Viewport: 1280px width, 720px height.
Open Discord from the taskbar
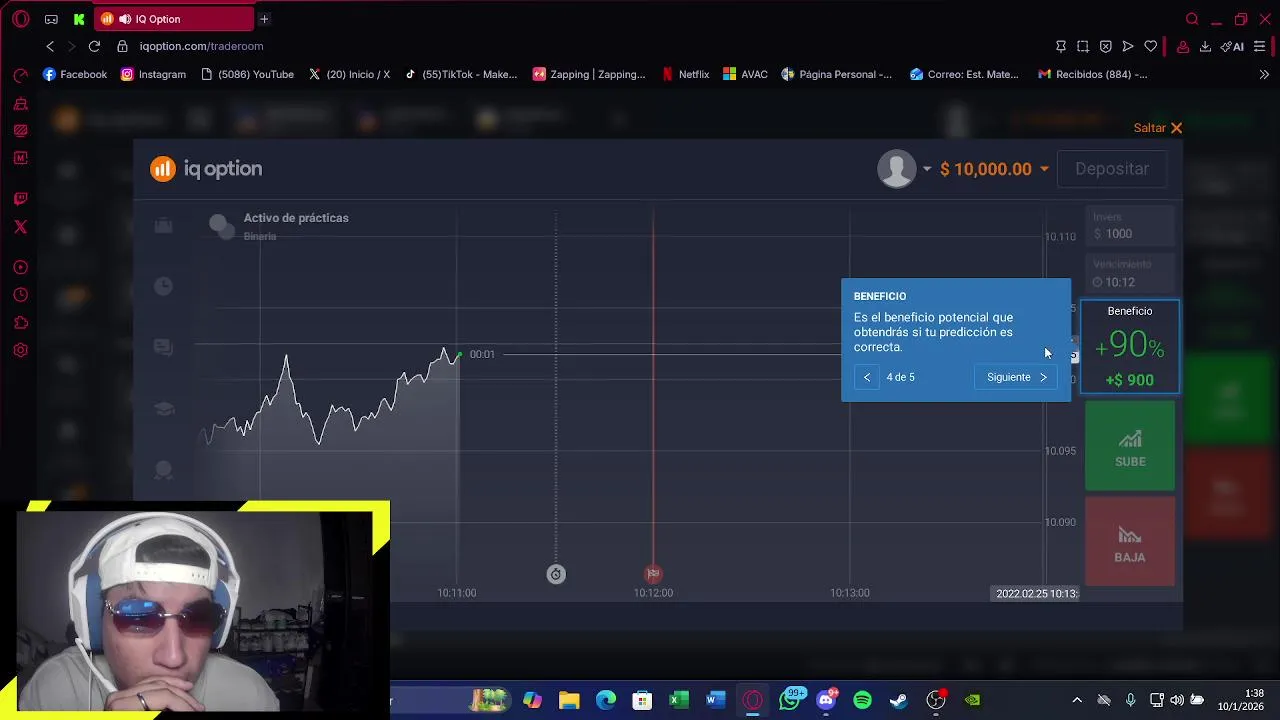pyautogui.click(x=826, y=700)
